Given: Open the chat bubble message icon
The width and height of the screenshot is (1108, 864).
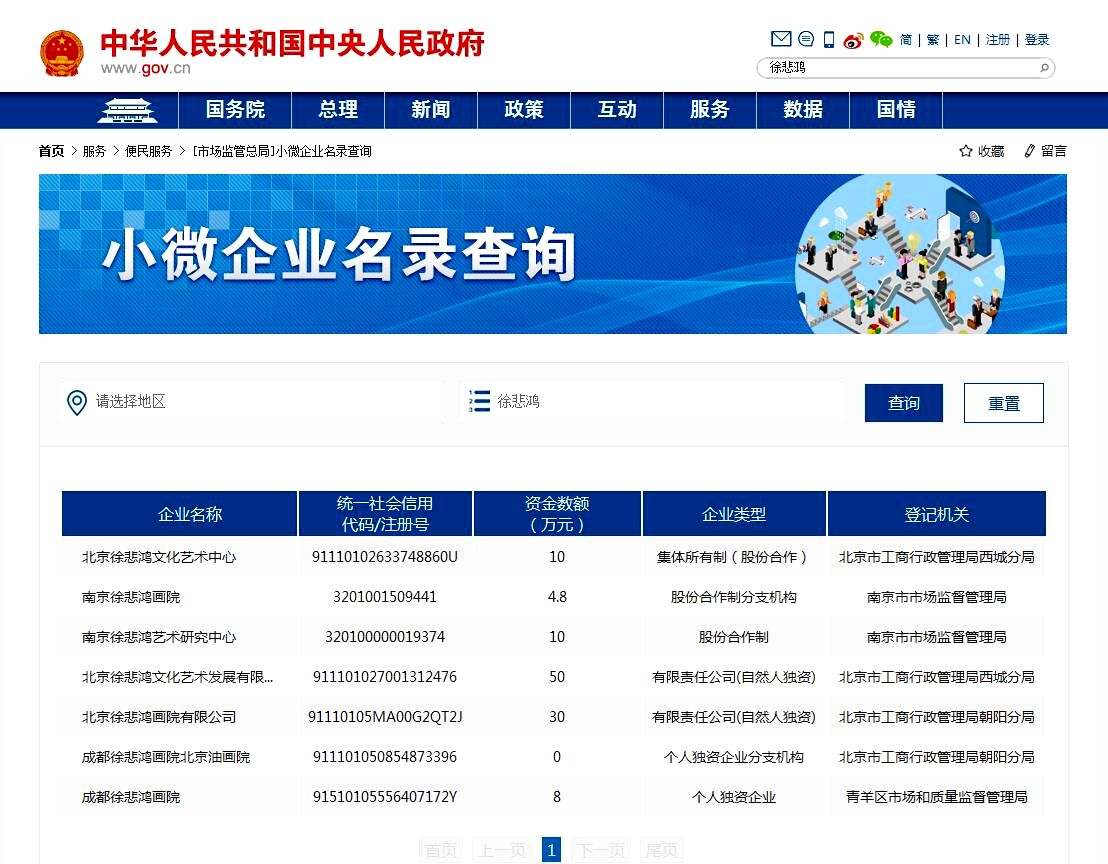Looking at the screenshot, I should tap(806, 39).
